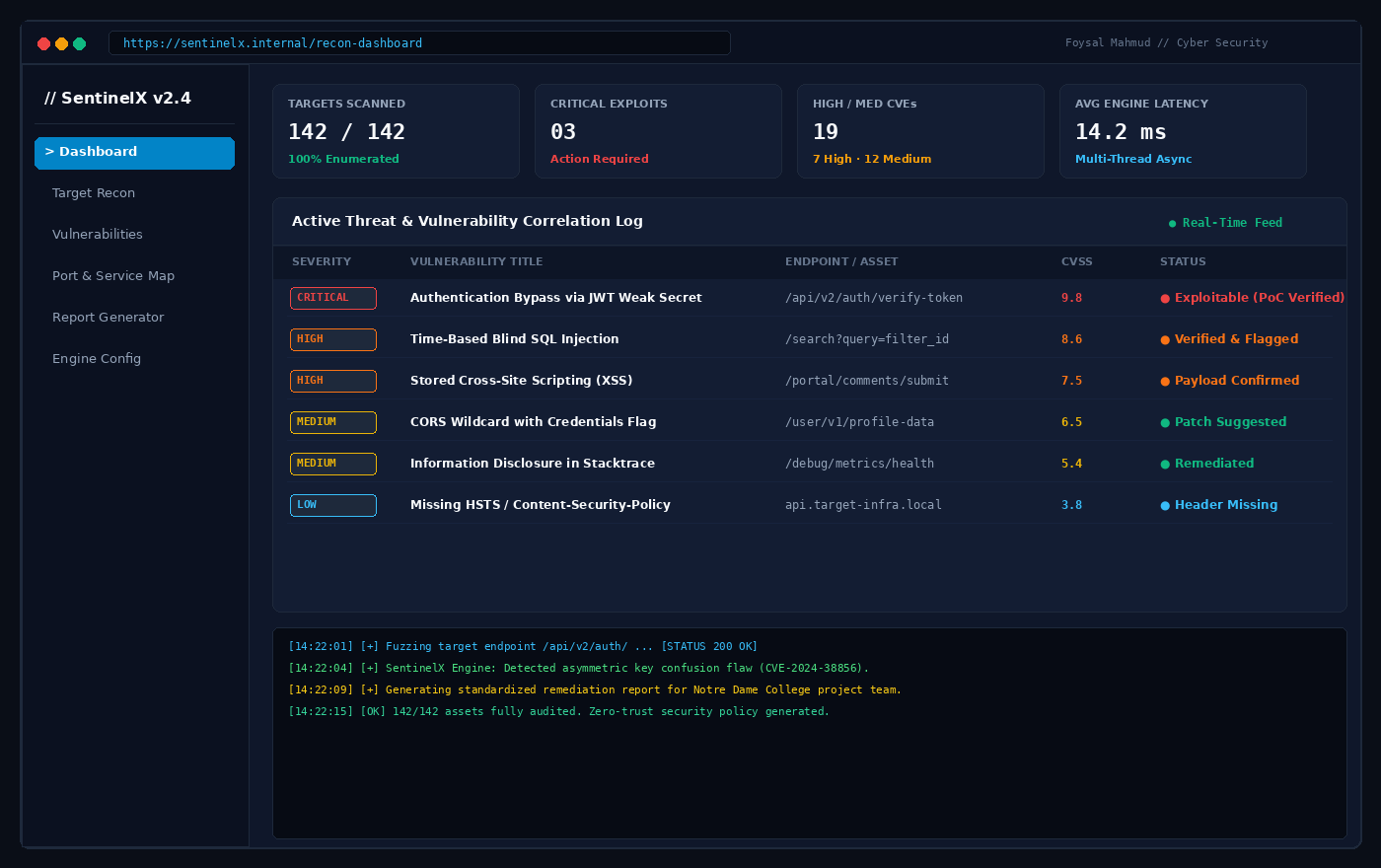Open Engine Config settings

(x=97, y=359)
